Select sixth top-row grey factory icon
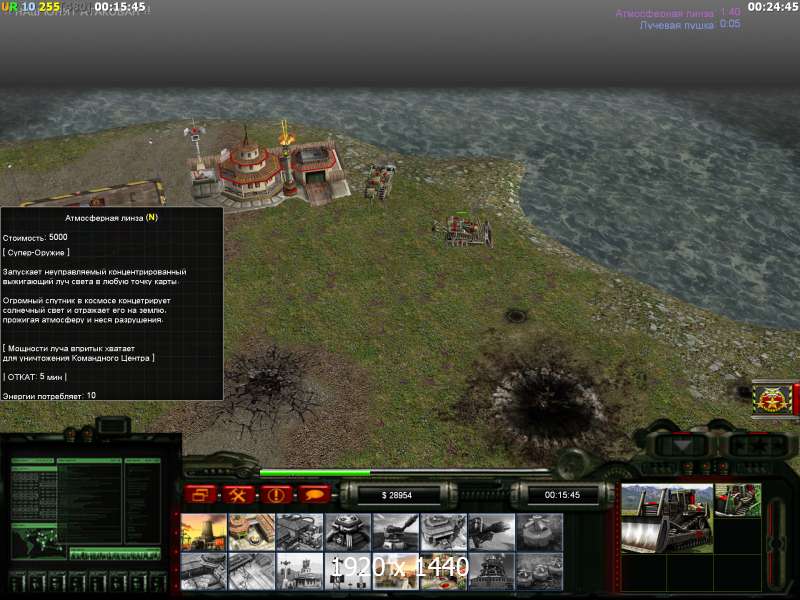 (x=443, y=532)
